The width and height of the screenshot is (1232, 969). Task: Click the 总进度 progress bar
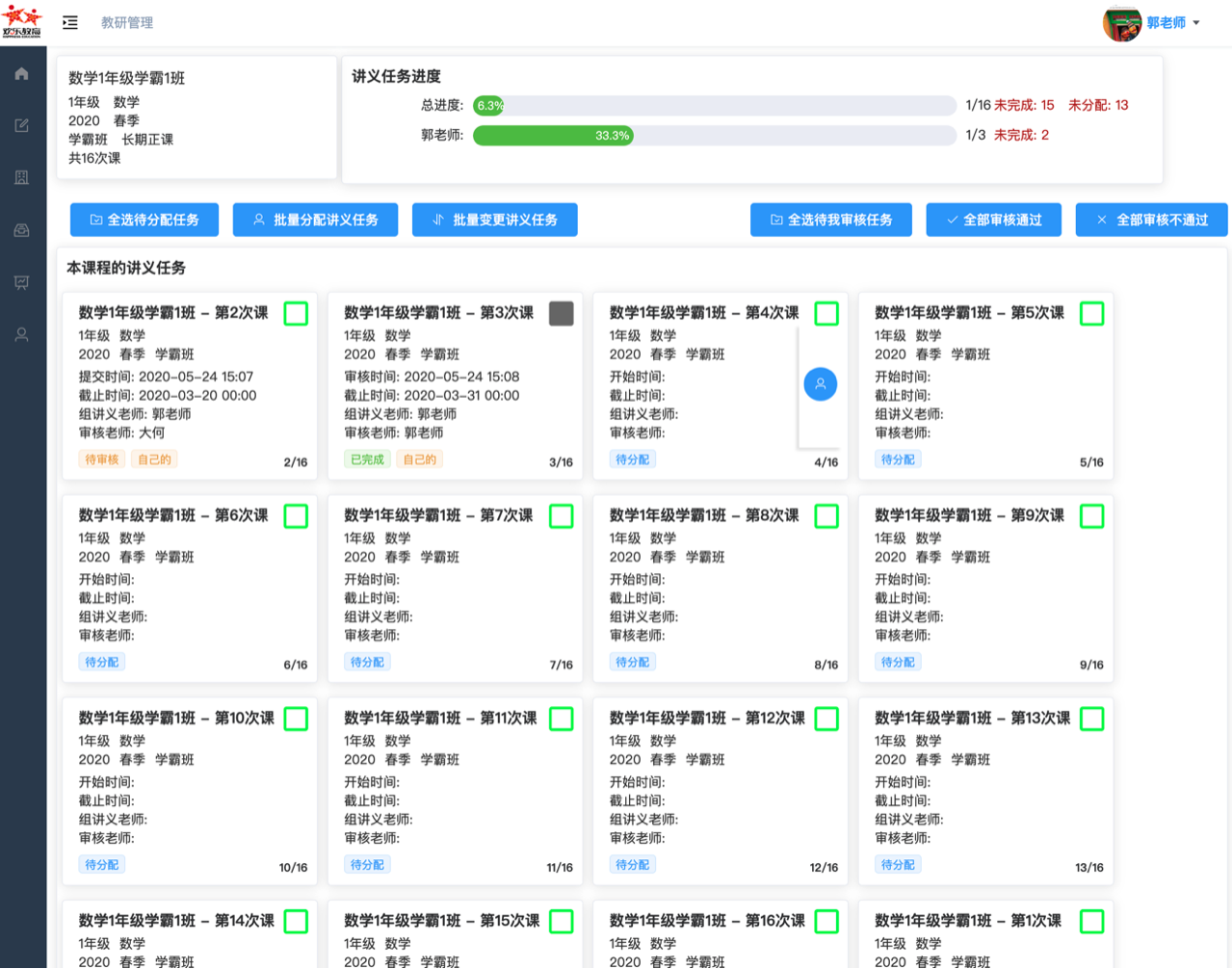pos(715,105)
